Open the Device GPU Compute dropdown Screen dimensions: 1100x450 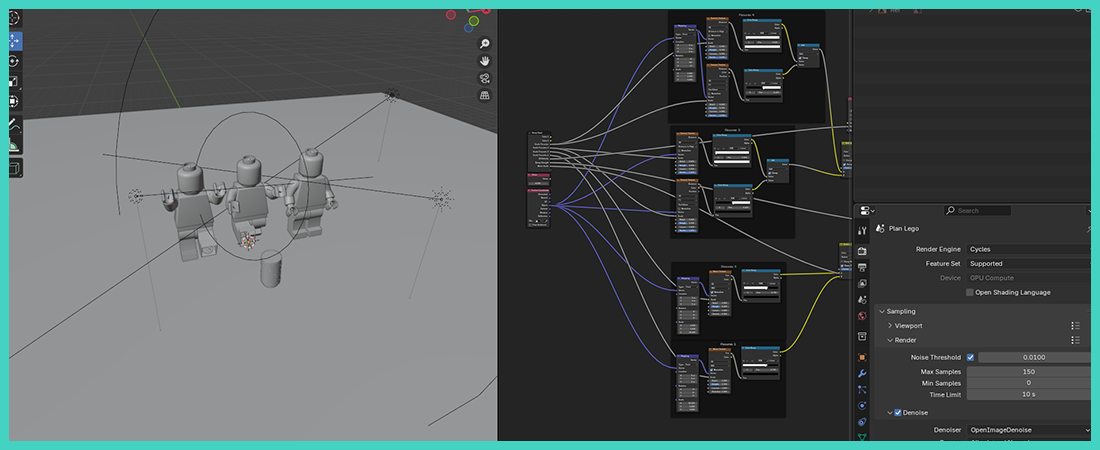click(1028, 278)
